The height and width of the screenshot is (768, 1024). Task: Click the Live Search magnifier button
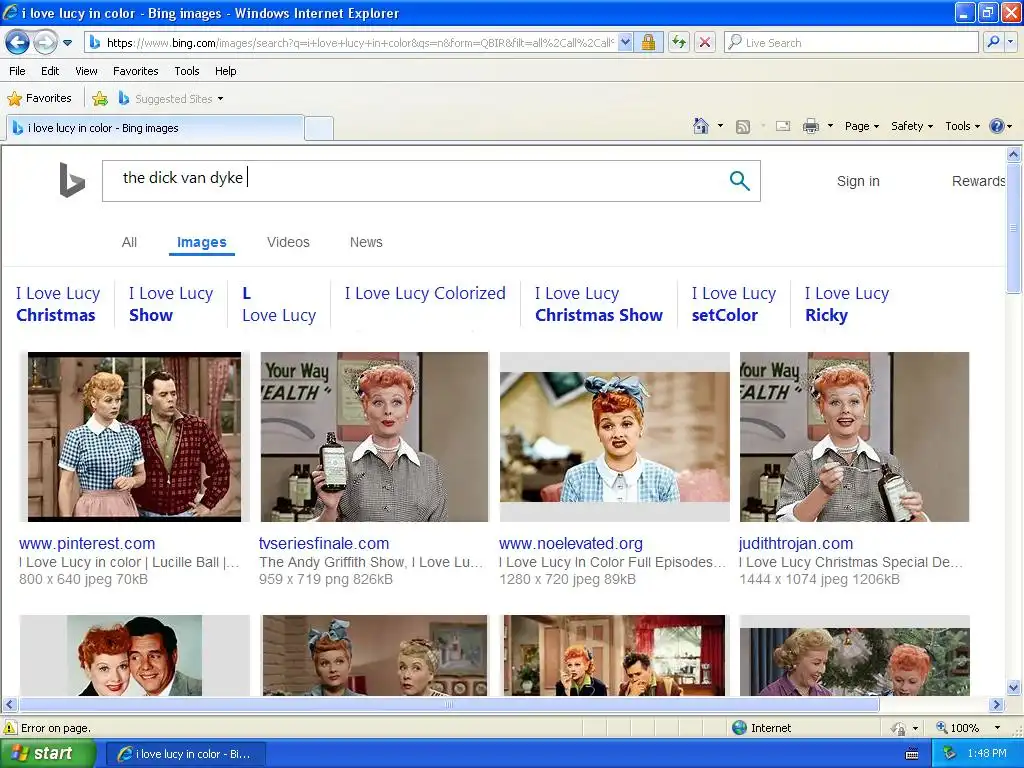point(993,43)
